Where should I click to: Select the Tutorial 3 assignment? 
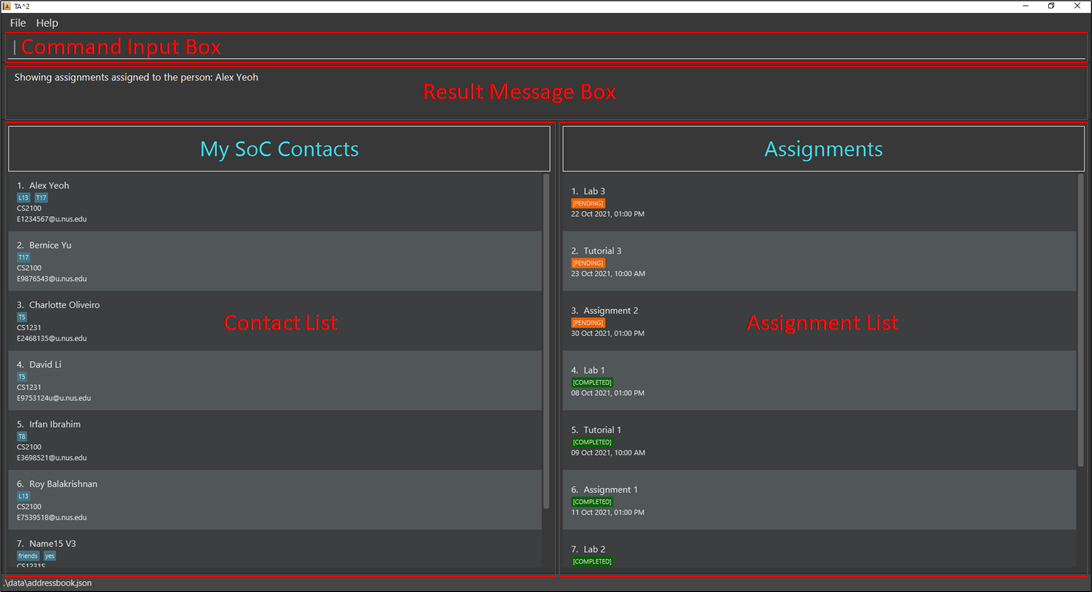coord(602,251)
